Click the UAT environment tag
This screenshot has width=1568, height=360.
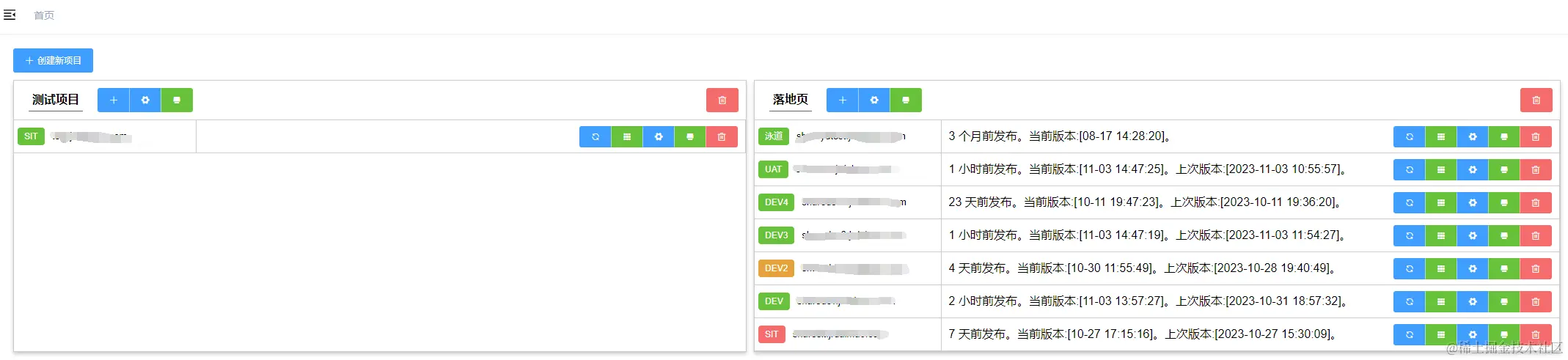pyautogui.click(x=774, y=169)
